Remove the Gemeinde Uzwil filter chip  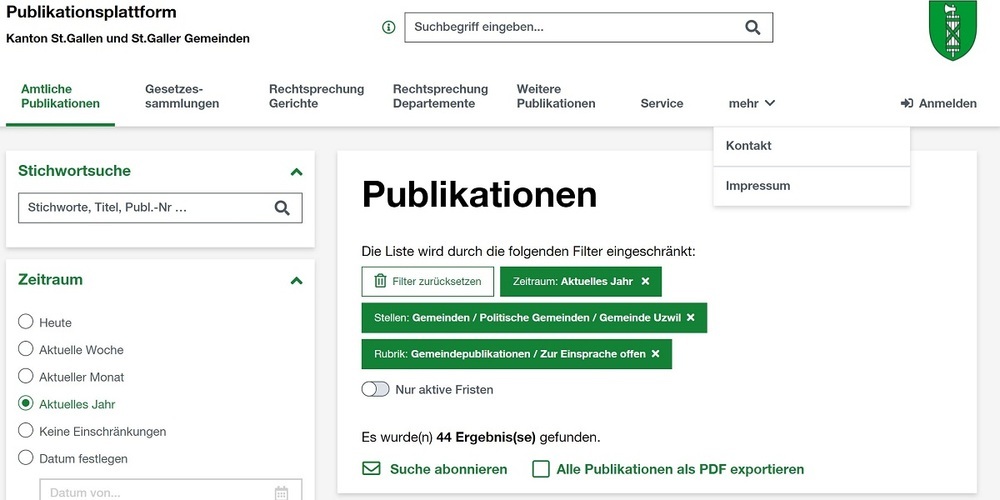tap(690, 318)
